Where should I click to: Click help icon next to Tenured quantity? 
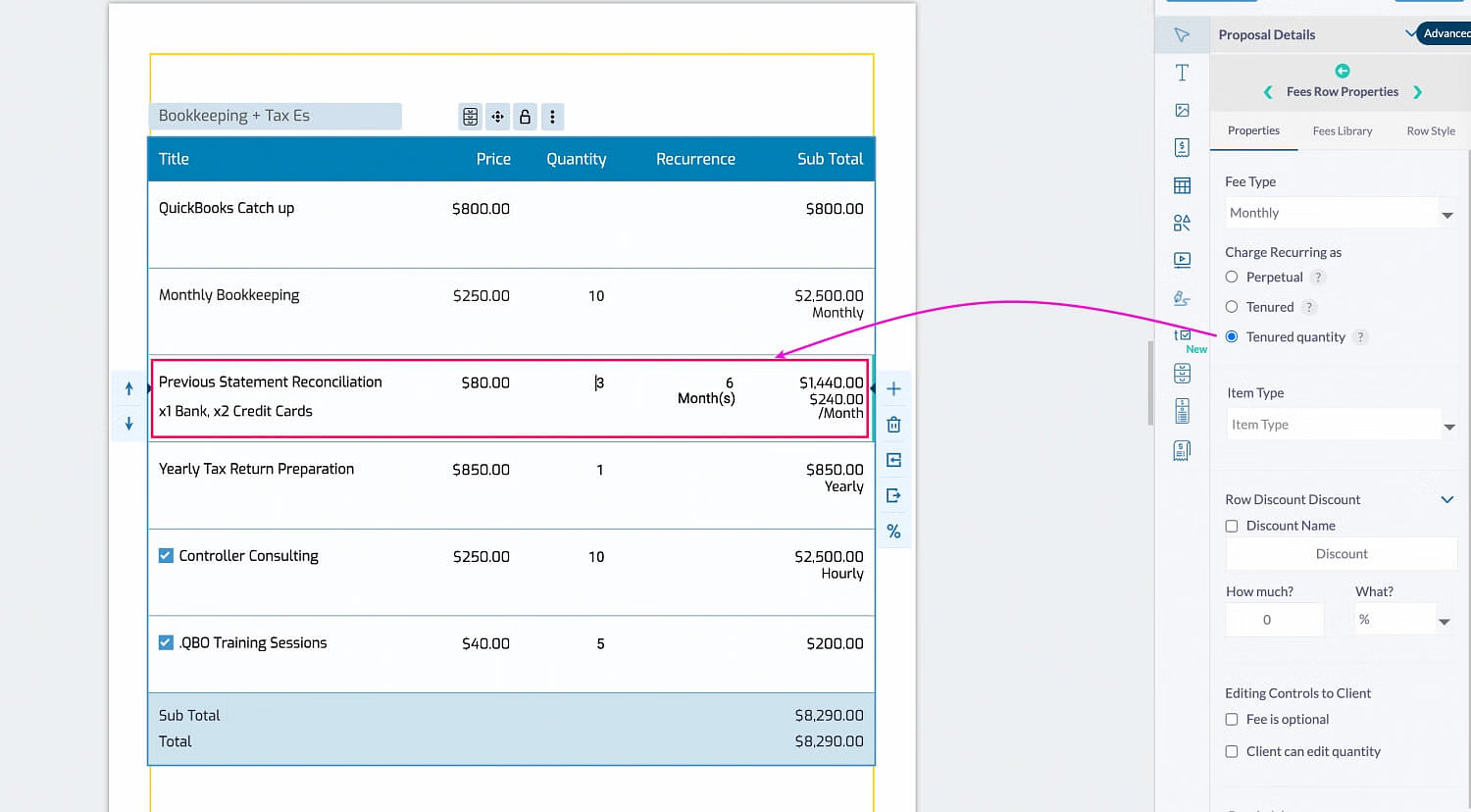coord(1360,337)
